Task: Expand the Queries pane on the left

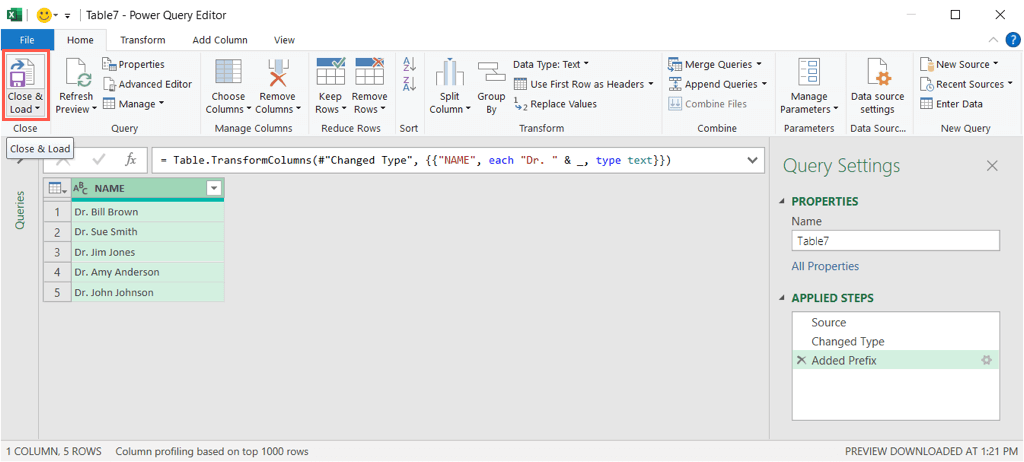Action: pos(20,210)
